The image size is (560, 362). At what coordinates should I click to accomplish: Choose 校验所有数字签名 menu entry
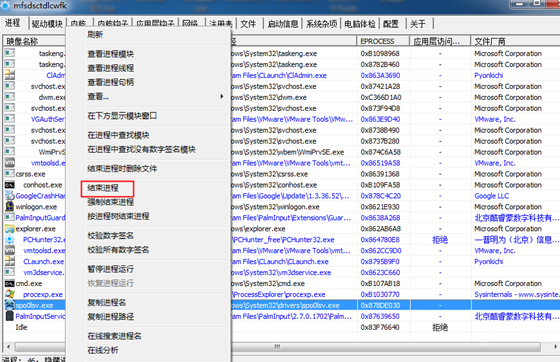coord(118,250)
